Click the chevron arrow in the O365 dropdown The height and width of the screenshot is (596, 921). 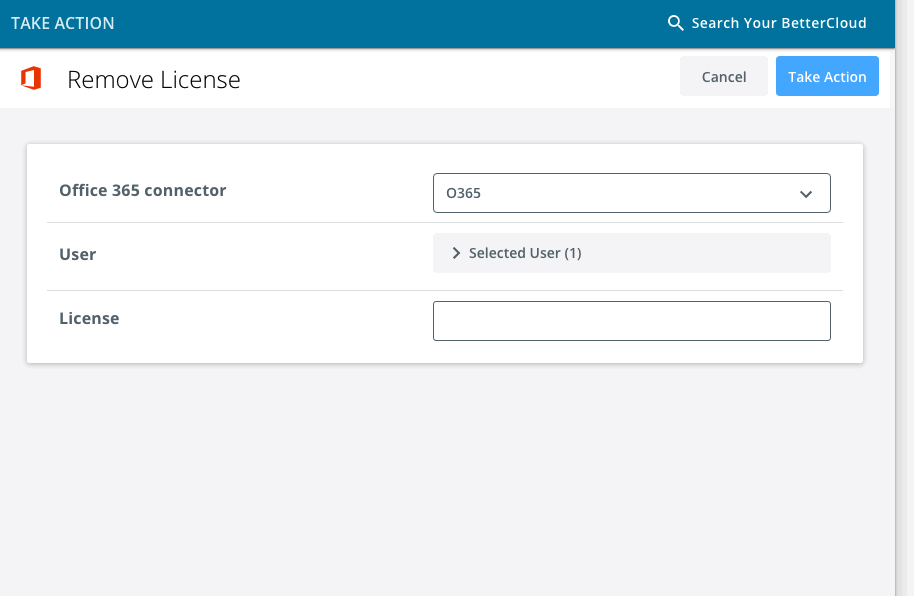point(806,194)
